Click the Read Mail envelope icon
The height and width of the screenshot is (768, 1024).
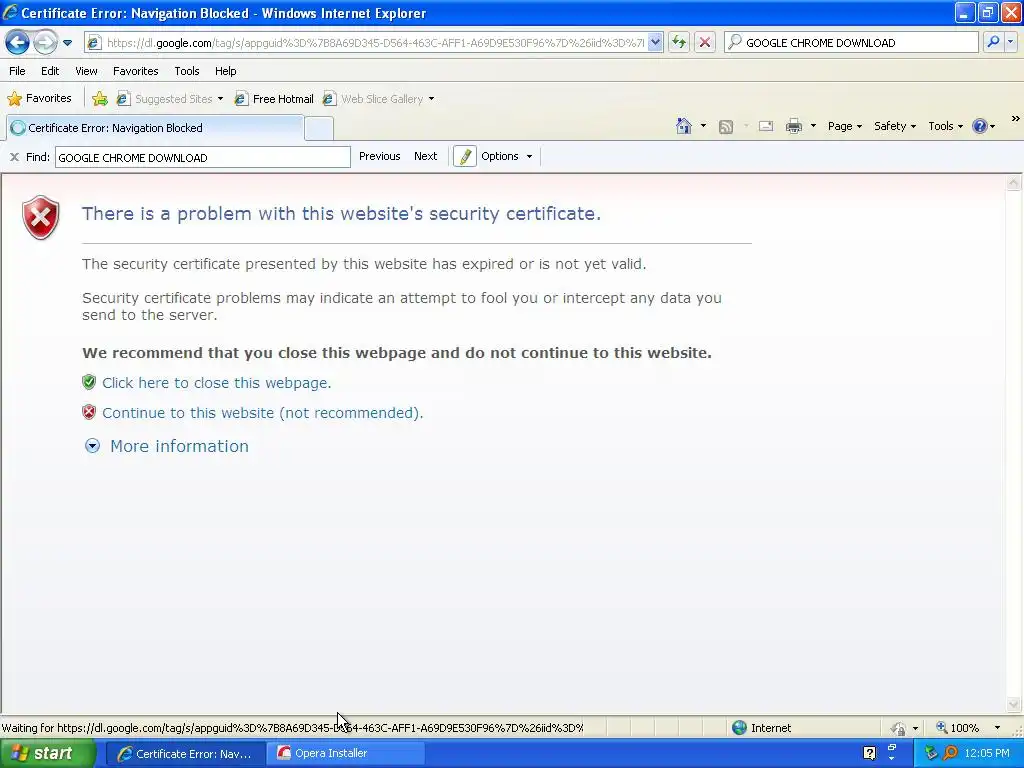coord(766,126)
